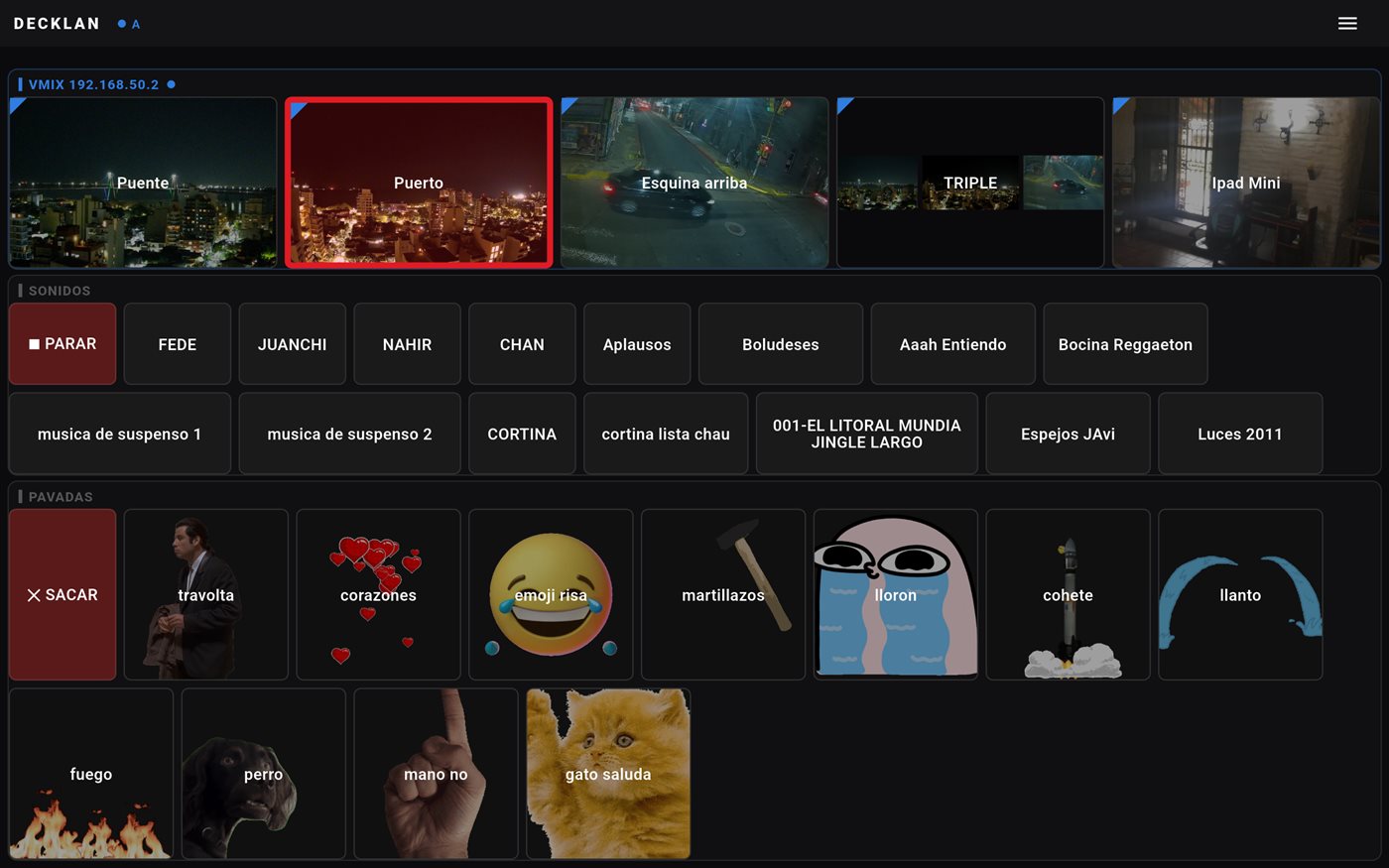Screen dimensions: 1389x868
Task: Play Bocina Reggaeton sound
Action: pos(1125,344)
